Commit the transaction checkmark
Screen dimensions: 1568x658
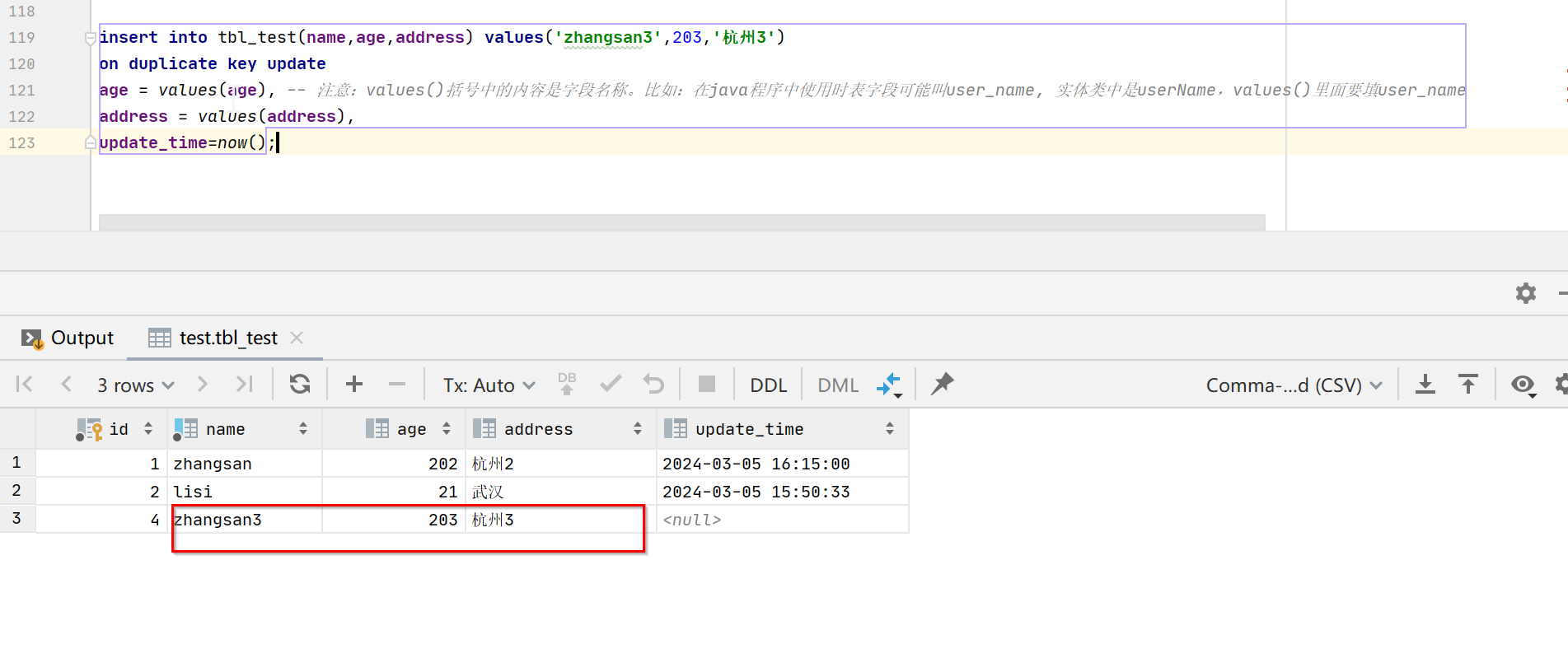pyautogui.click(x=611, y=385)
